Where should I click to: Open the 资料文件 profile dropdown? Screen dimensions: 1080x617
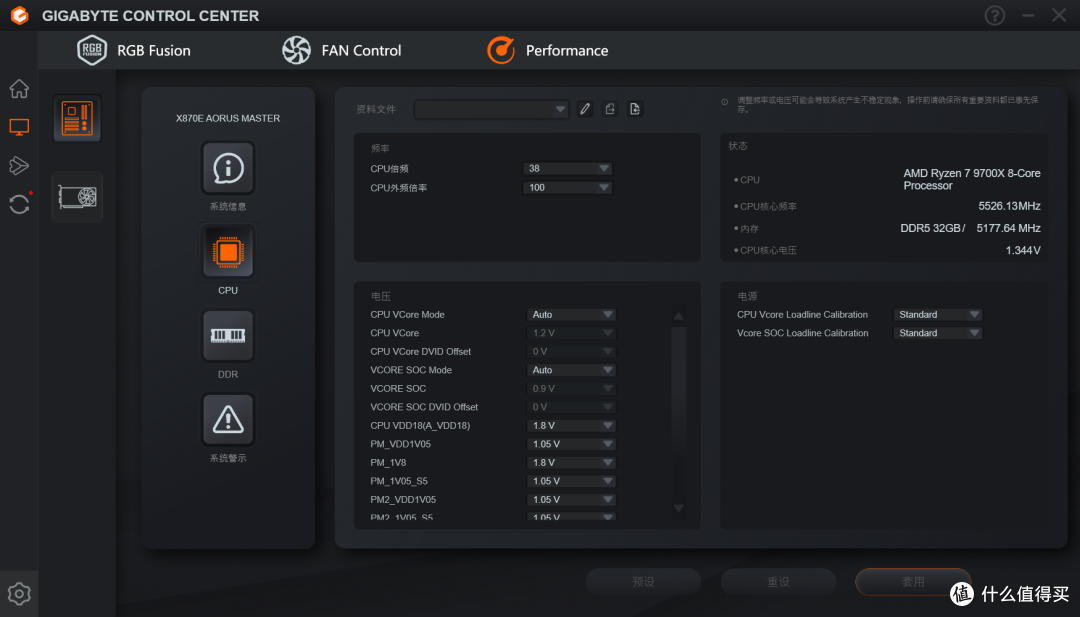(491, 109)
